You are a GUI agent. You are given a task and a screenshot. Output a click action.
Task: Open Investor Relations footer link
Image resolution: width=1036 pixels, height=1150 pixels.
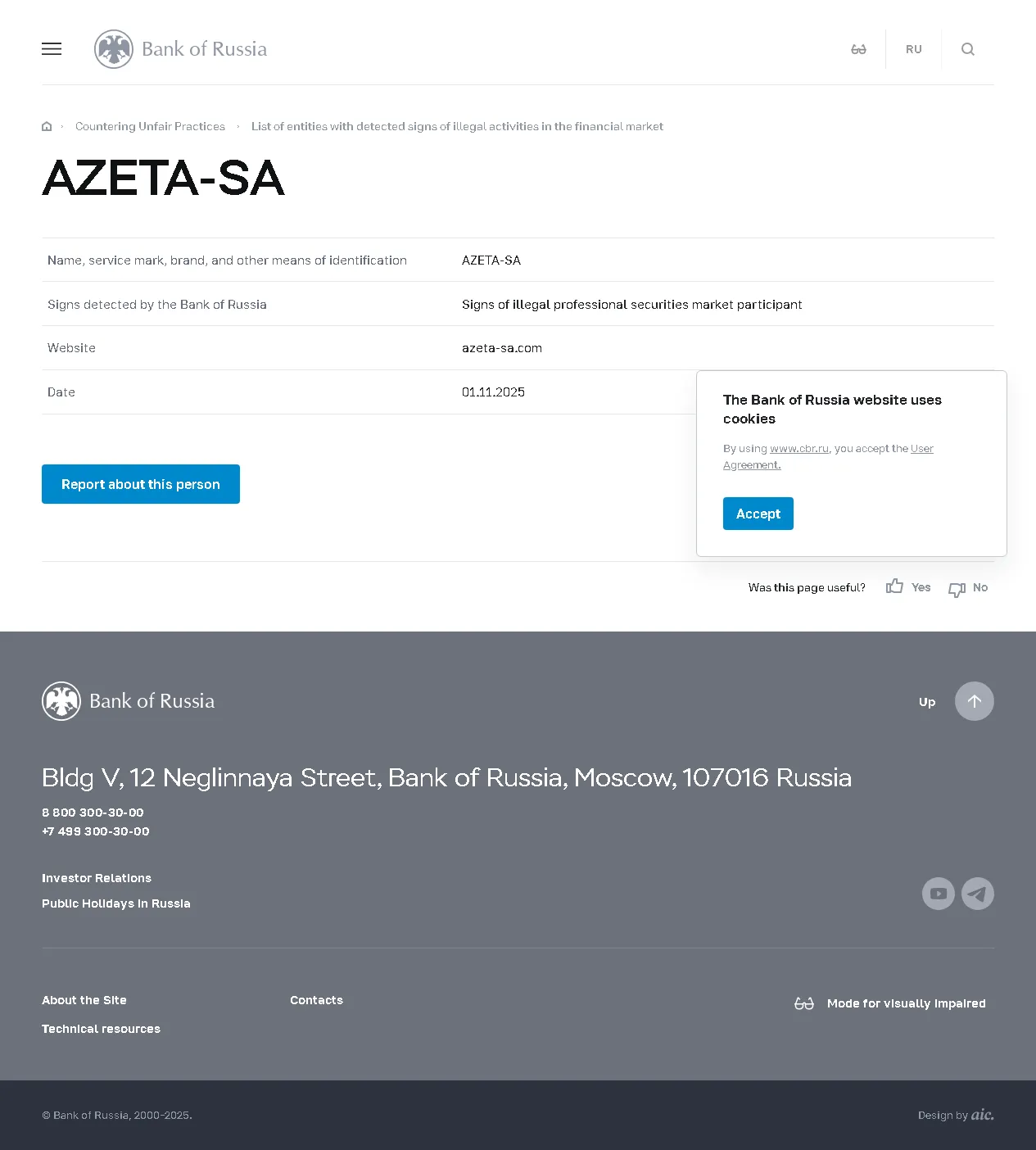coord(97,878)
